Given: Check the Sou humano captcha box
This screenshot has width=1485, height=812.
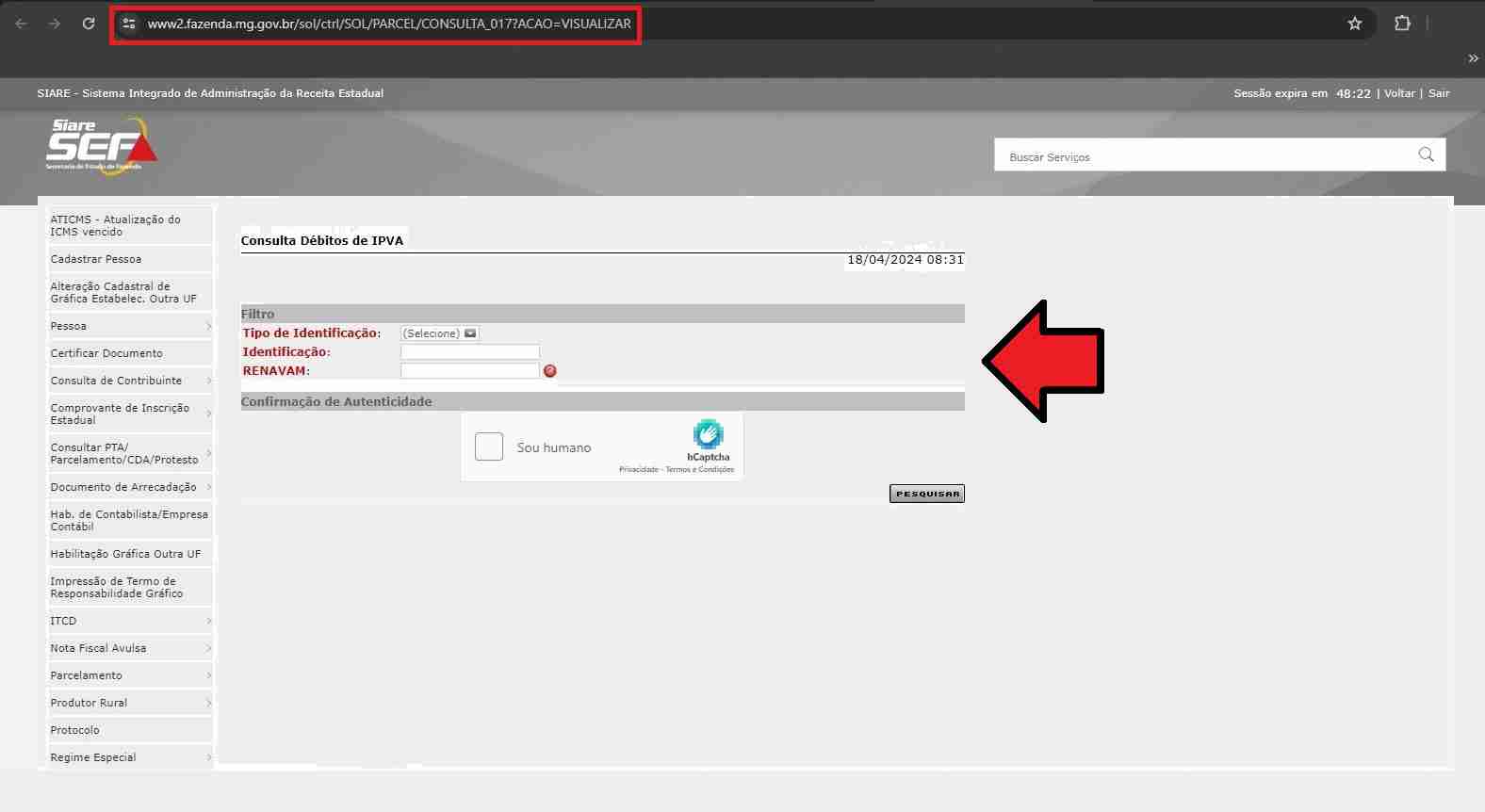Looking at the screenshot, I should (x=489, y=447).
